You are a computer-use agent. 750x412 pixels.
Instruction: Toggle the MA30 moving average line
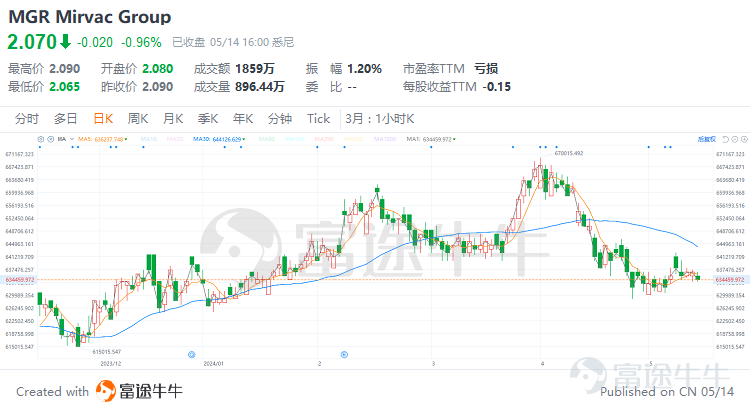(x=217, y=139)
